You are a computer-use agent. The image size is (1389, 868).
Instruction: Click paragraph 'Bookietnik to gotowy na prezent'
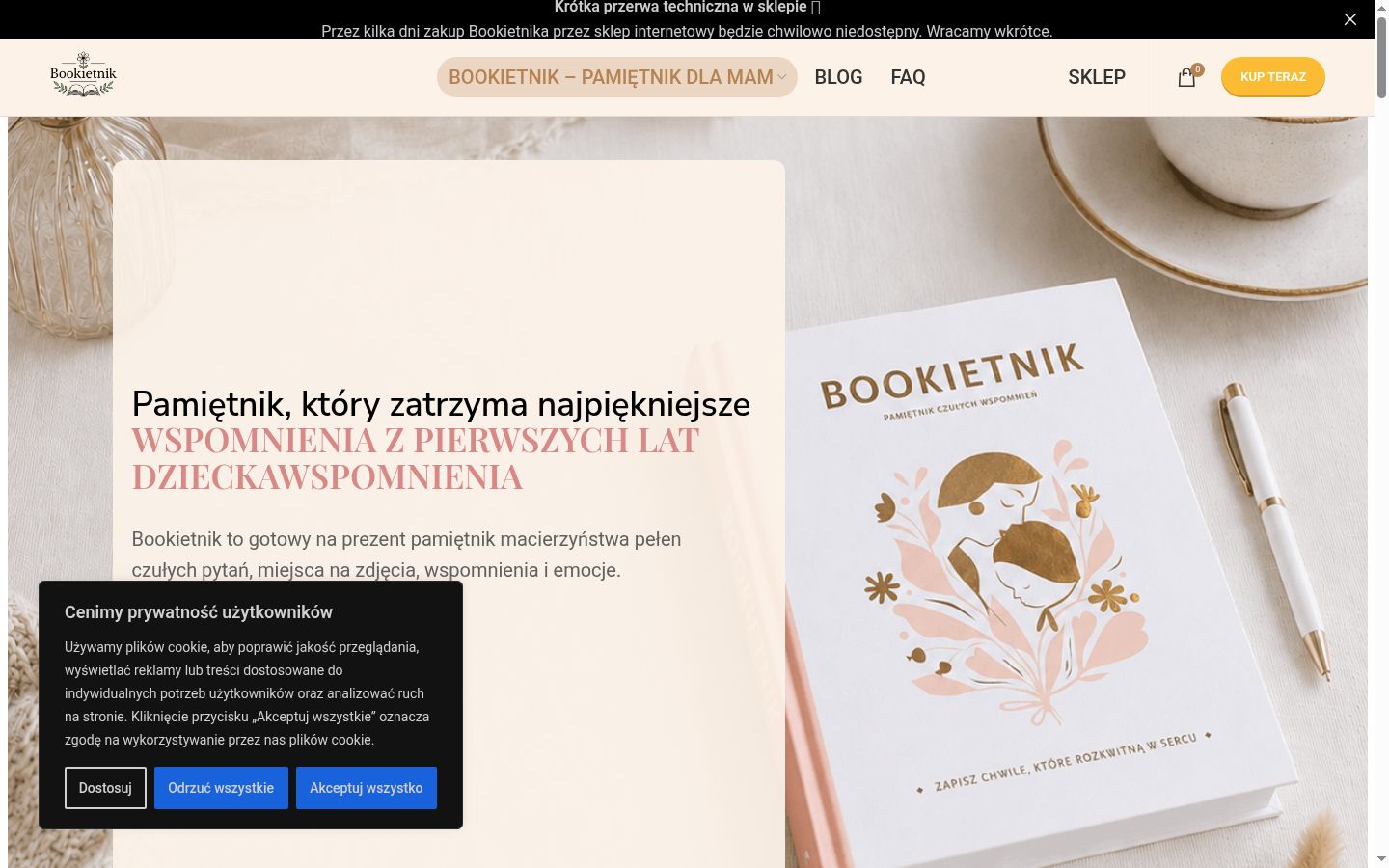coord(406,555)
